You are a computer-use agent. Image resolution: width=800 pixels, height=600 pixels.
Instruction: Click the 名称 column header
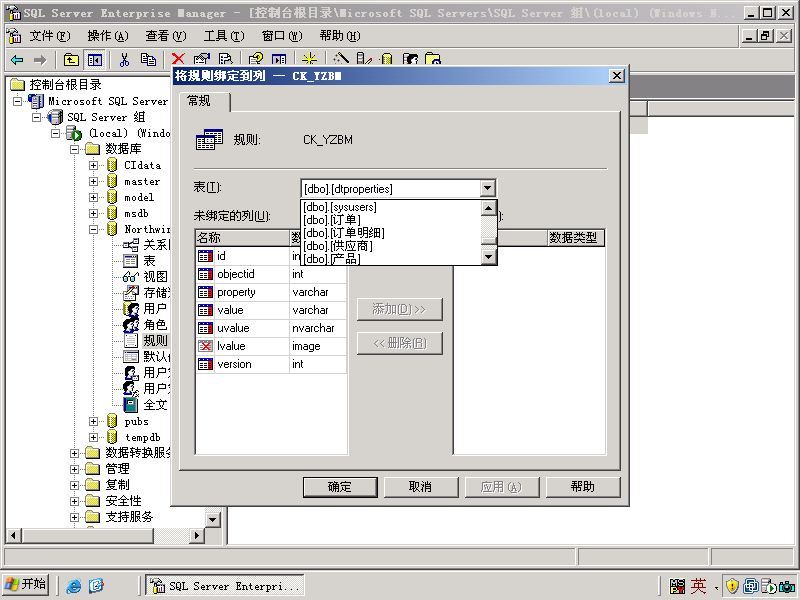243,238
